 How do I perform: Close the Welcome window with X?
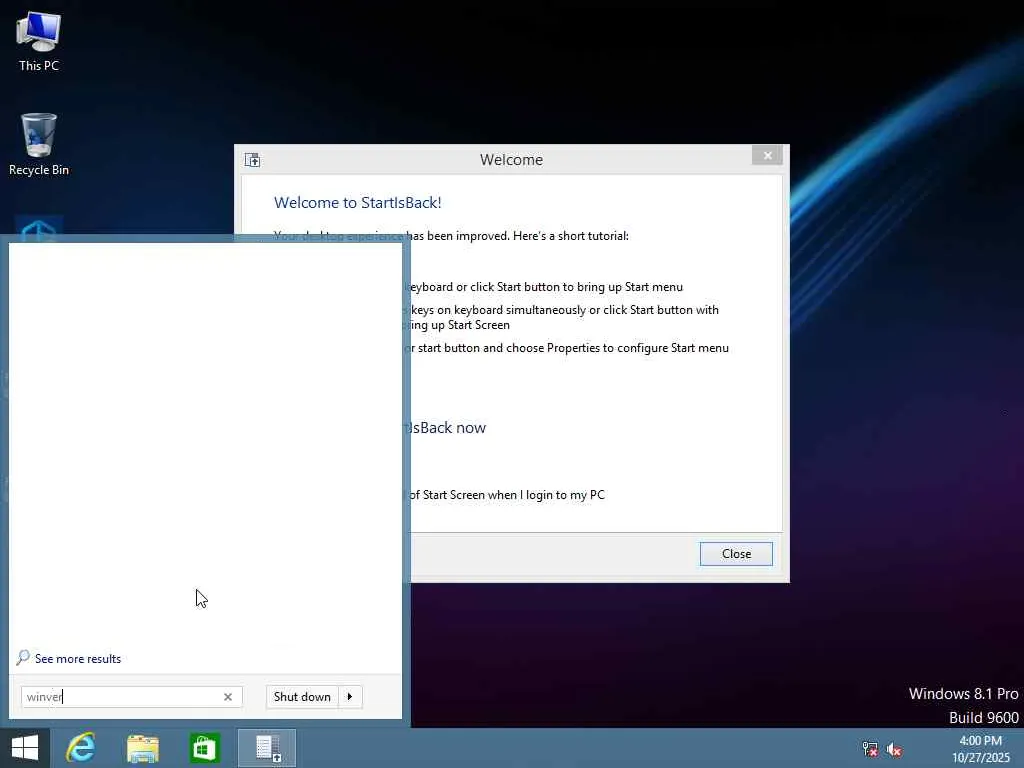tap(767, 155)
